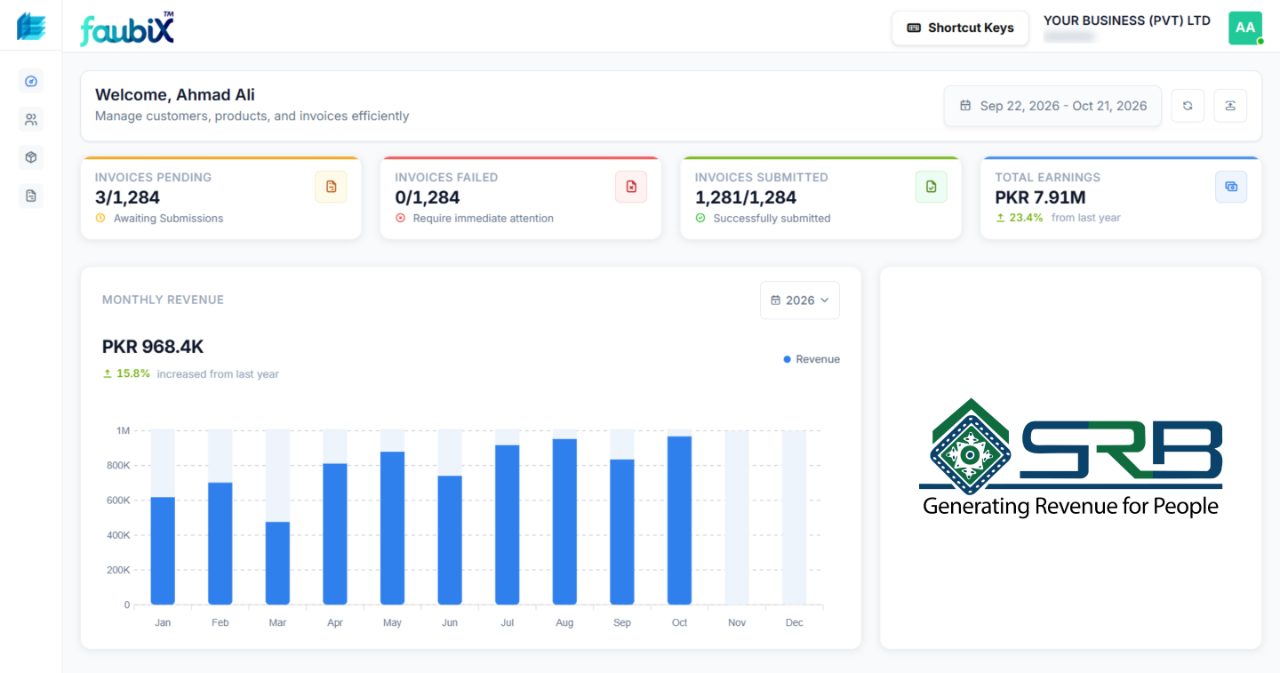The height and width of the screenshot is (673, 1280).
Task: Click the Generating Revenue for People tagline
Action: click(x=1071, y=506)
